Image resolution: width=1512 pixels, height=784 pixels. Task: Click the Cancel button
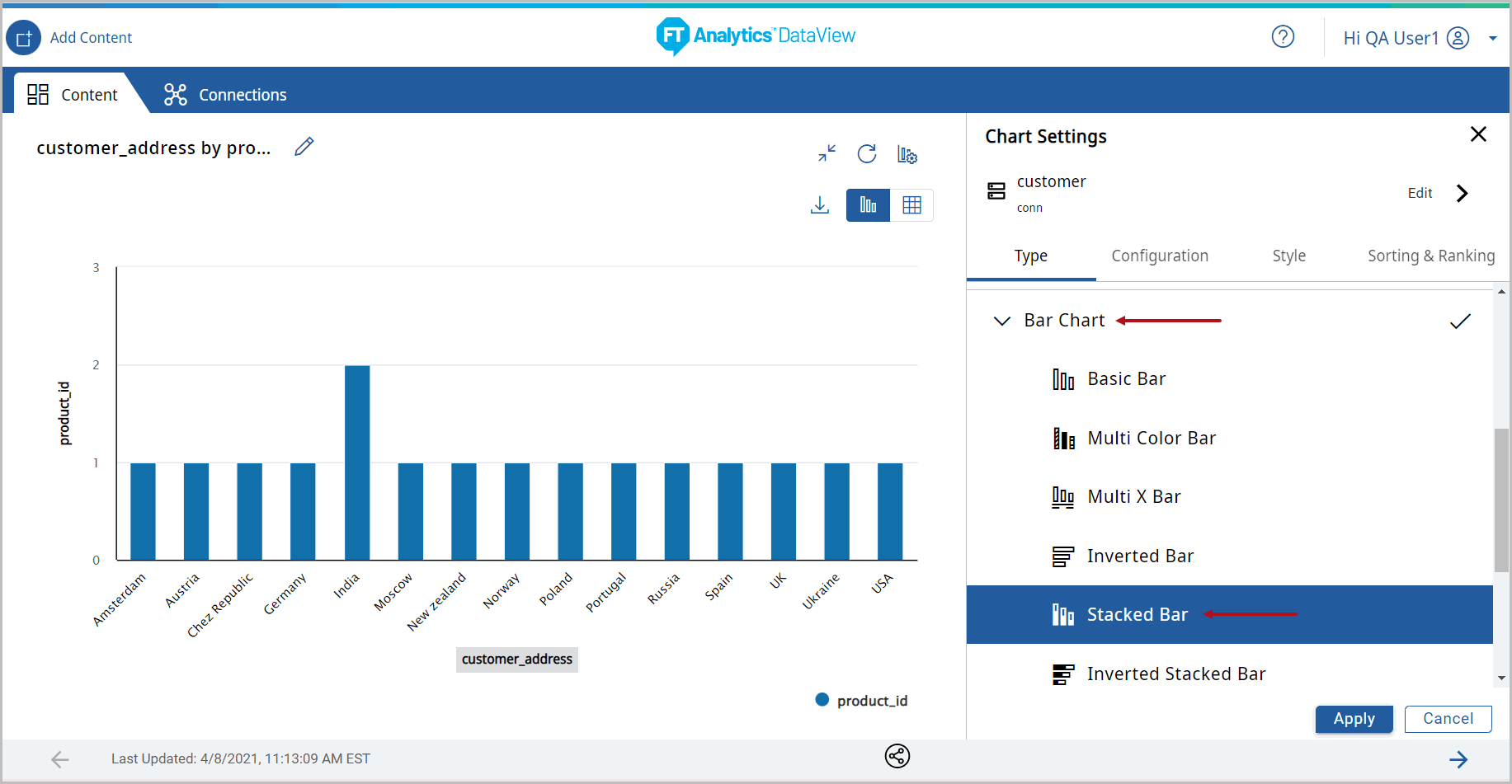point(1448,719)
